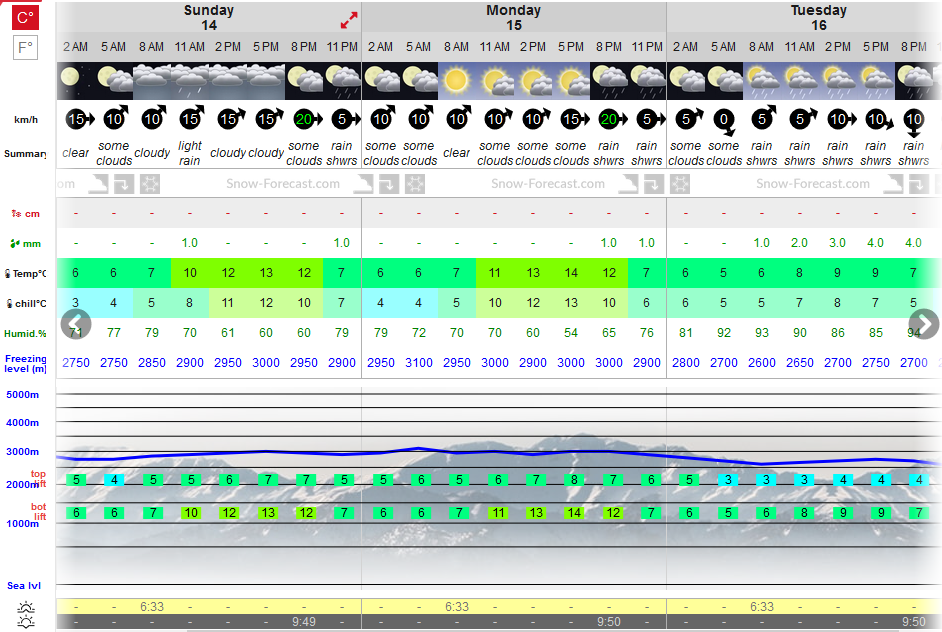This screenshot has width=942, height=632.
Task: Click the rain mm row label icon
Action: pyautogui.click(x=16, y=243)
